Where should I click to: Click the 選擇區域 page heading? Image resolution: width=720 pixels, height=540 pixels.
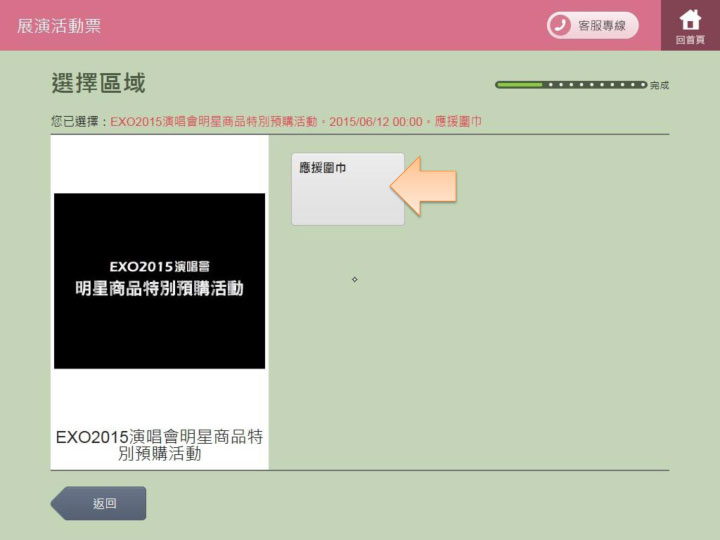98,83
